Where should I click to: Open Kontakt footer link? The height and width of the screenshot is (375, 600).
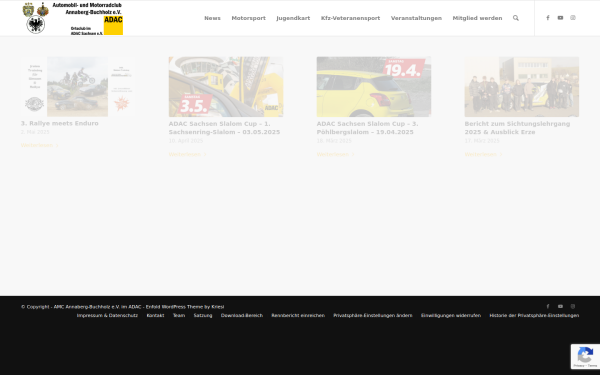point(155,315)
